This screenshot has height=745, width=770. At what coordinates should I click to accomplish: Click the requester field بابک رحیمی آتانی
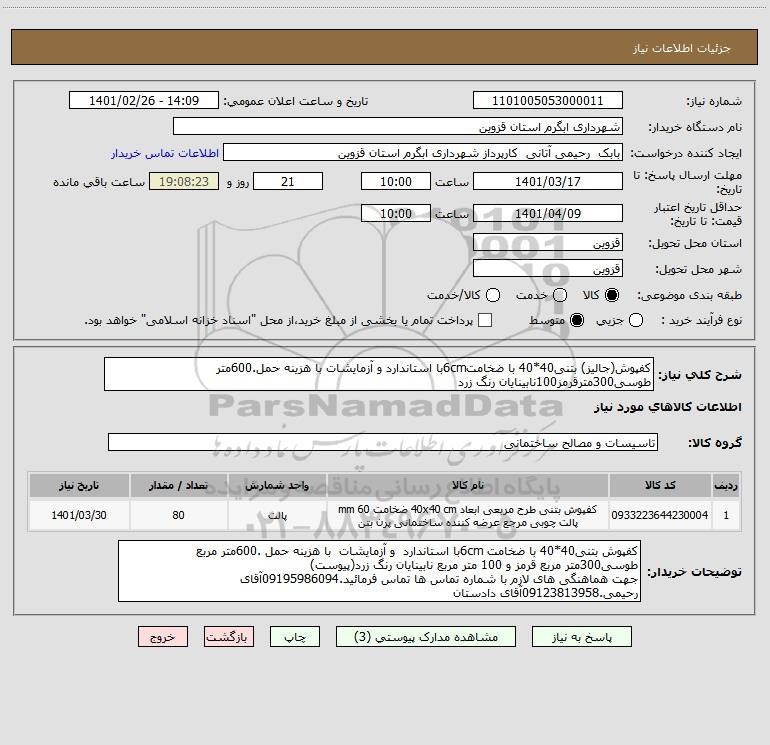coord(423,153)
